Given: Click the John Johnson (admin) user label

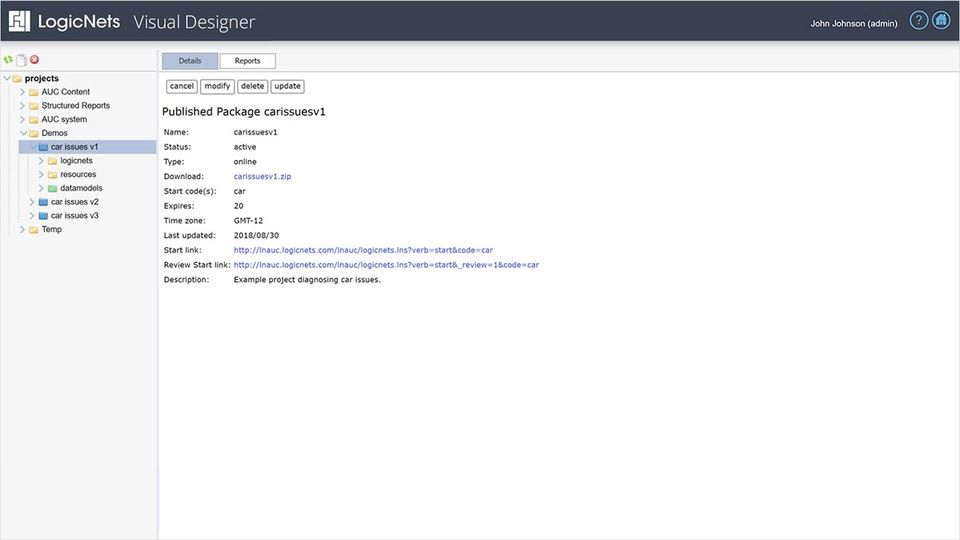Looking at the screenshot, I should point(853,23).
